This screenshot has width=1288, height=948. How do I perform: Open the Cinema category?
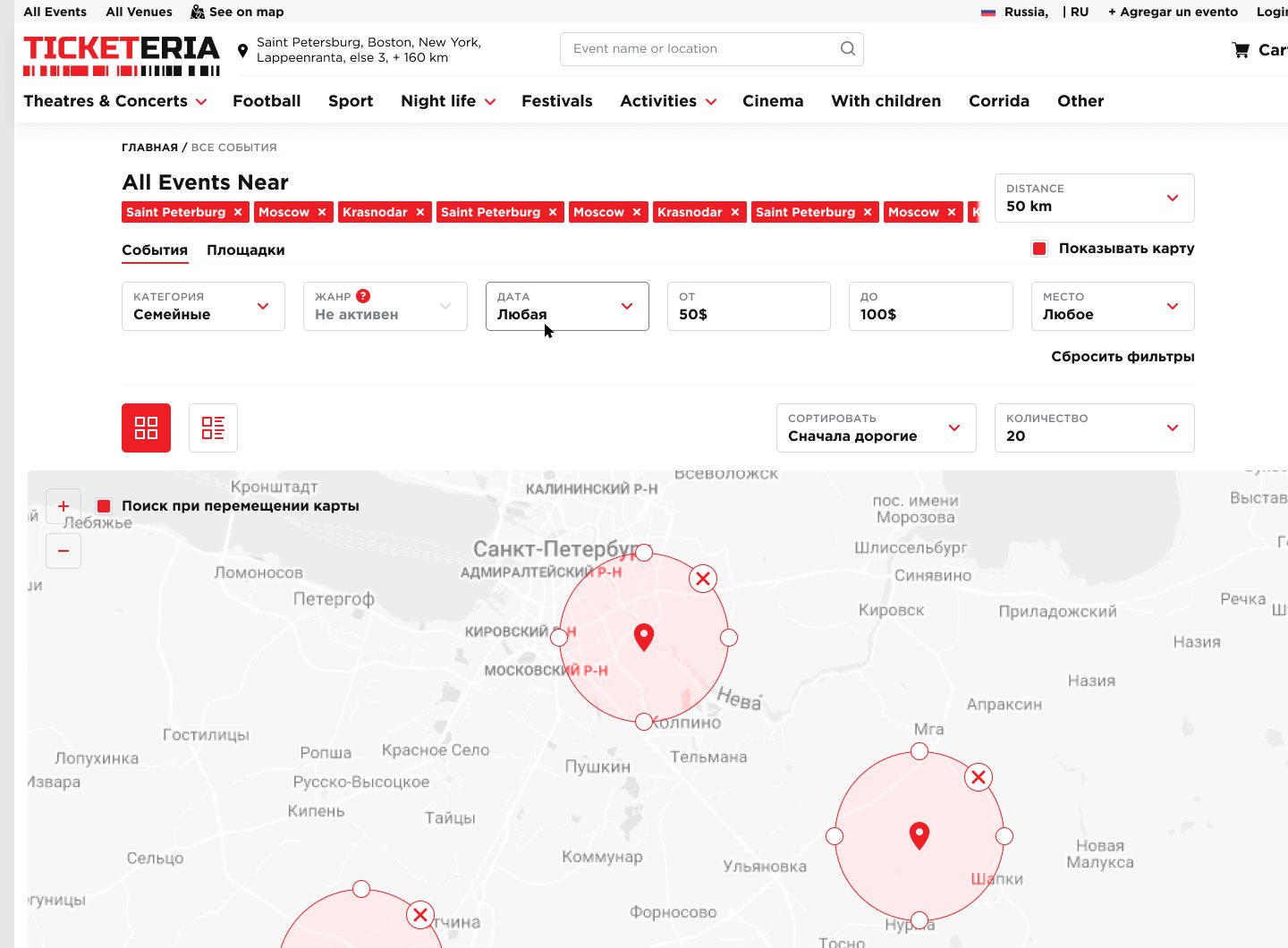773,101
